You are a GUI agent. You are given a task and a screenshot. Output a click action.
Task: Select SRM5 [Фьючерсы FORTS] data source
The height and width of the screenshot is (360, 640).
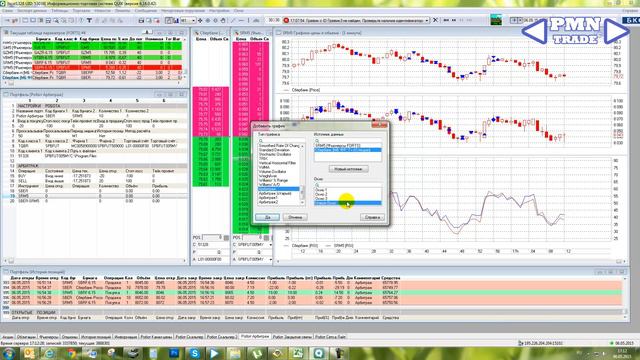tap(337, 145)
